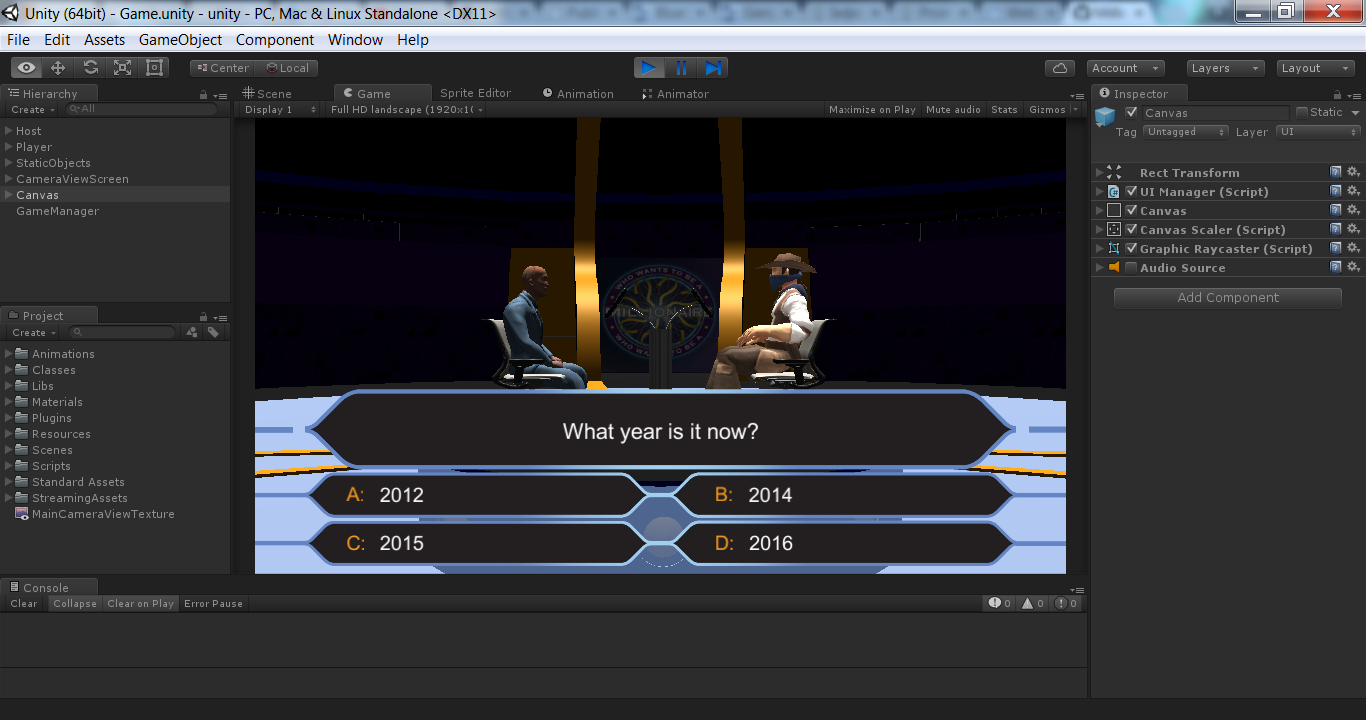
Task: Expand the Rect Transform component
Action: (1100, 173)
